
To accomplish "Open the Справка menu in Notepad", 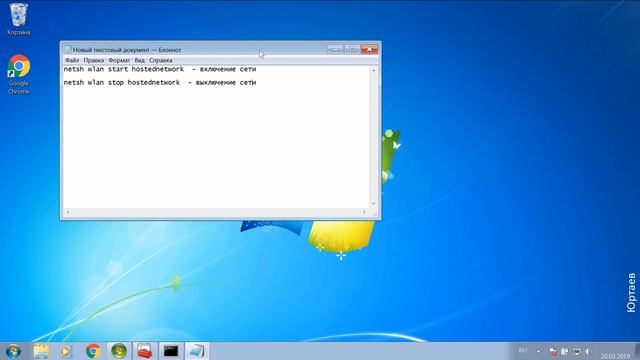I will pos(160,60).
